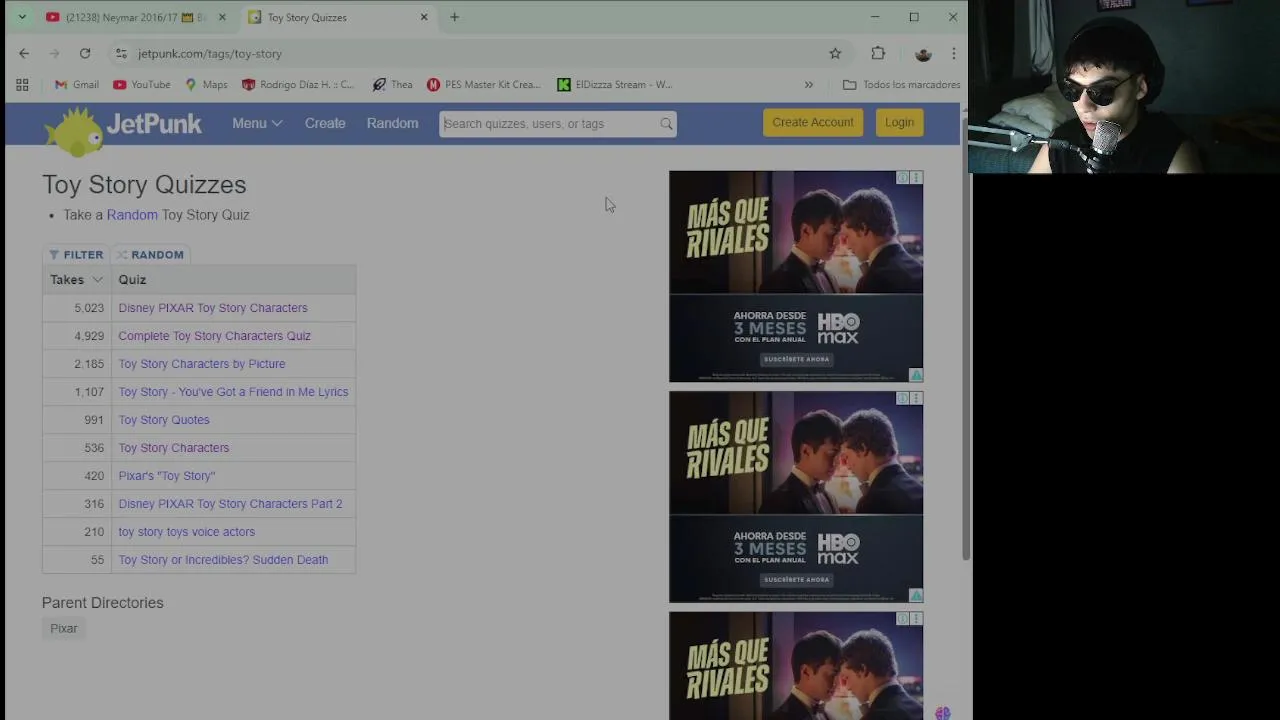This screenshot has width=1280, height=720.
Task: Open the 536-takes Toy Story Characters quiz
Action: [174, 448]
